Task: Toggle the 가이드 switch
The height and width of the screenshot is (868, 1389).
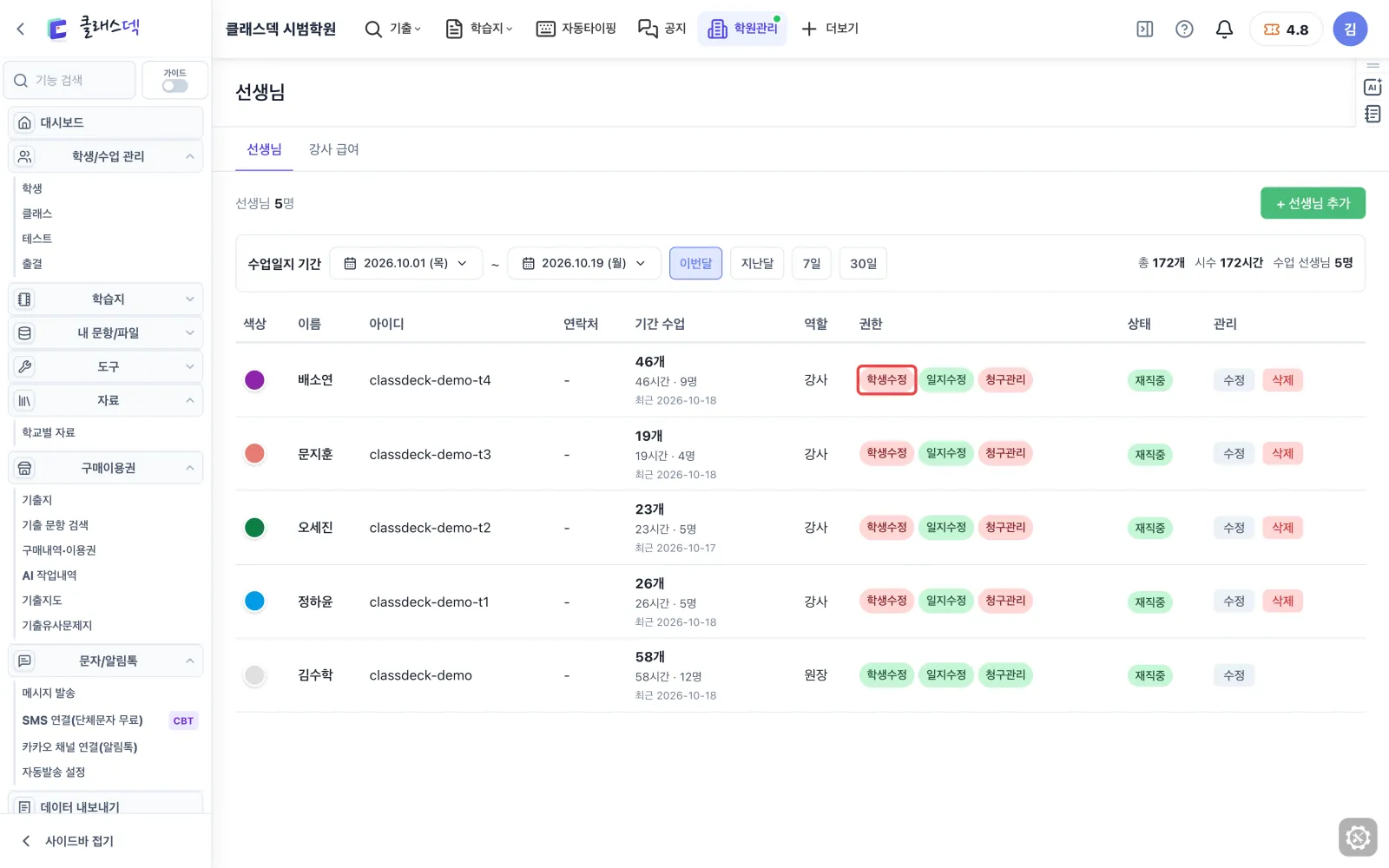Action: click(174, 86)
